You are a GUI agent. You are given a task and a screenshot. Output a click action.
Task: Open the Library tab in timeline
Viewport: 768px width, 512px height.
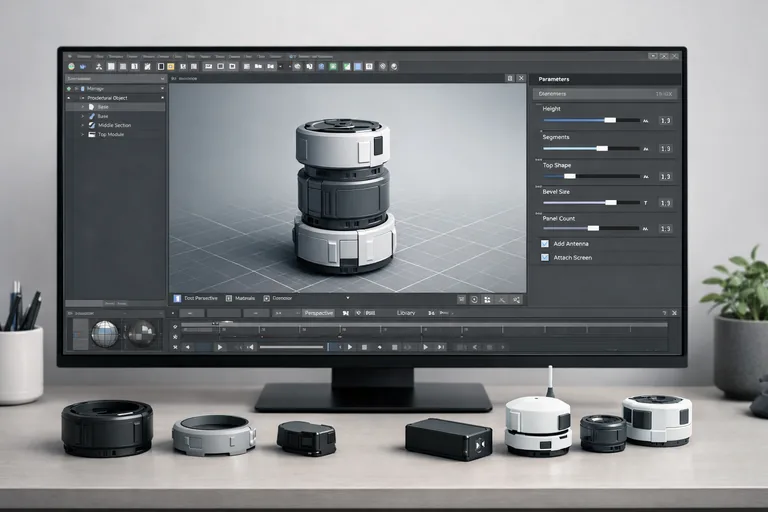(x=405, y=313)
